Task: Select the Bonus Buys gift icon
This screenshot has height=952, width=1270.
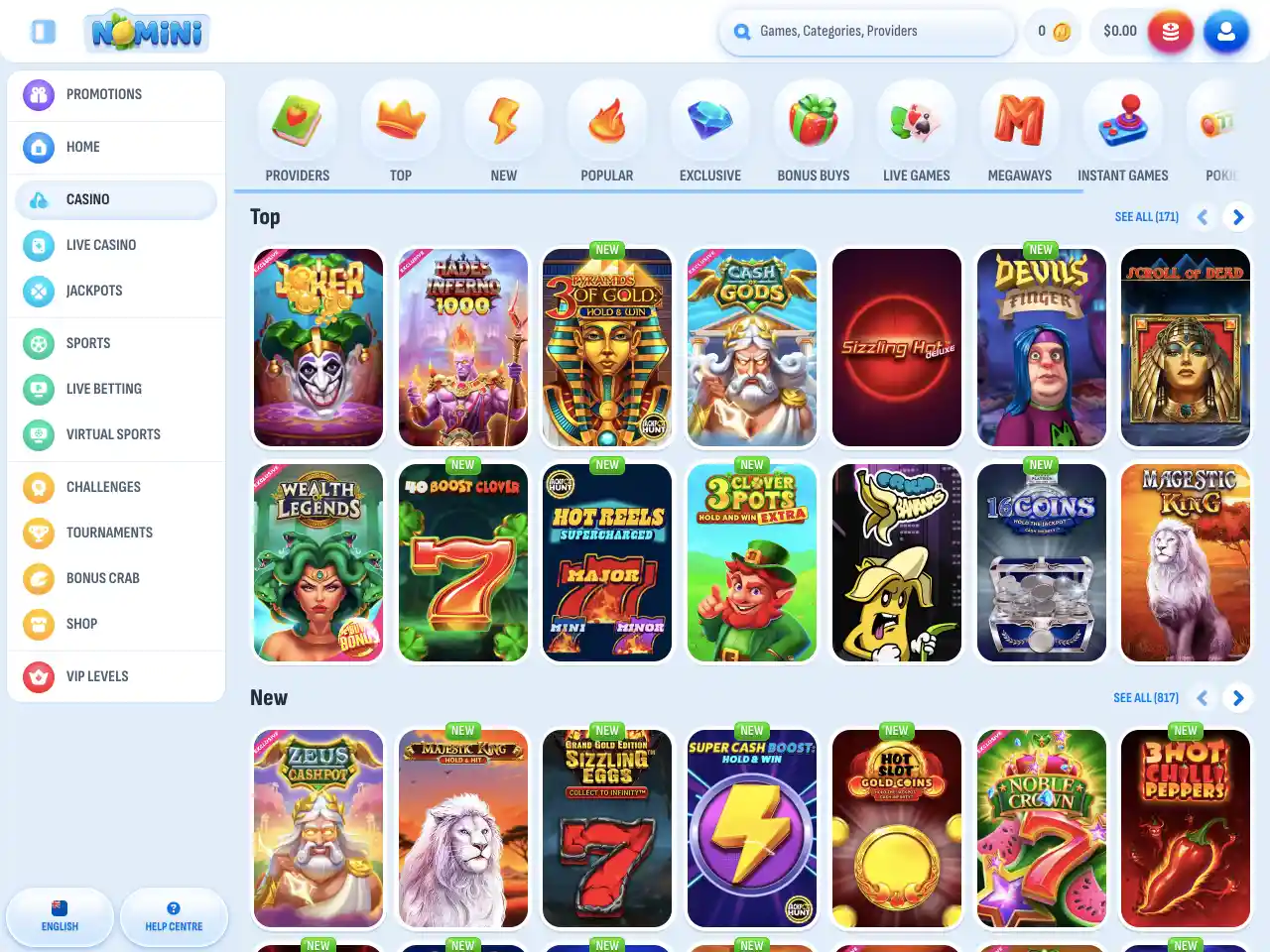Action: click(814, 120)
